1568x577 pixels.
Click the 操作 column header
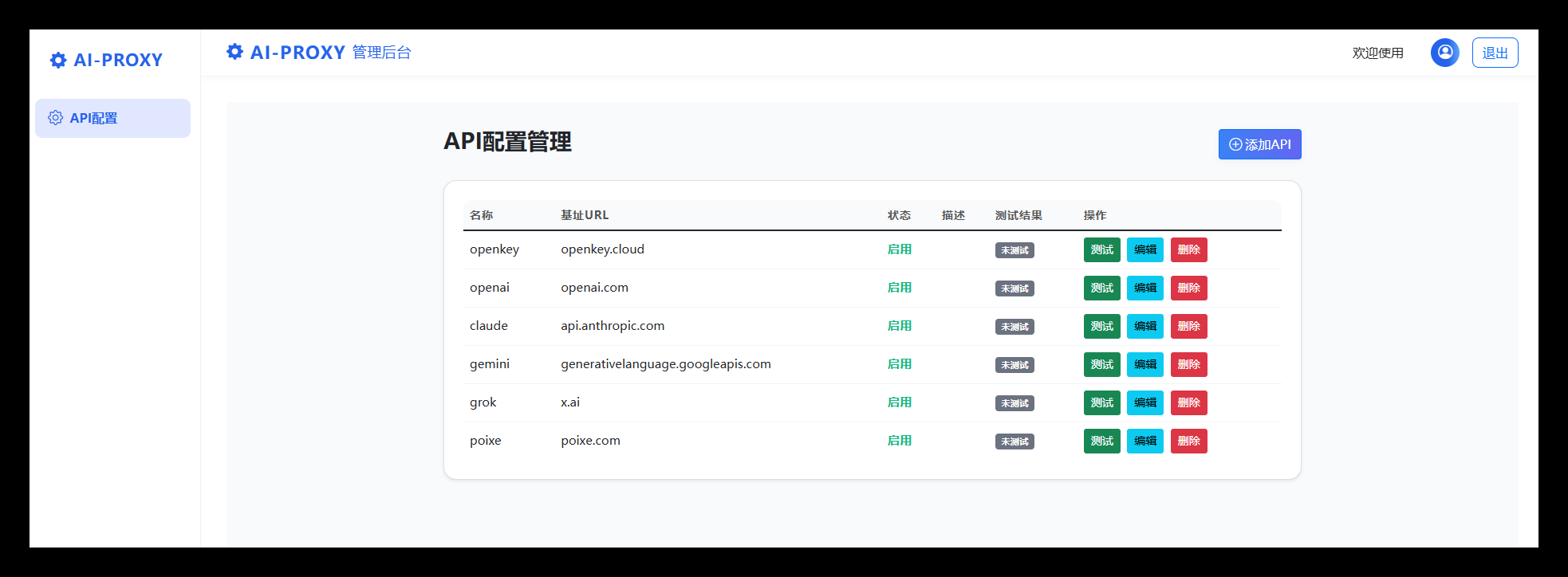(1095, 215)
